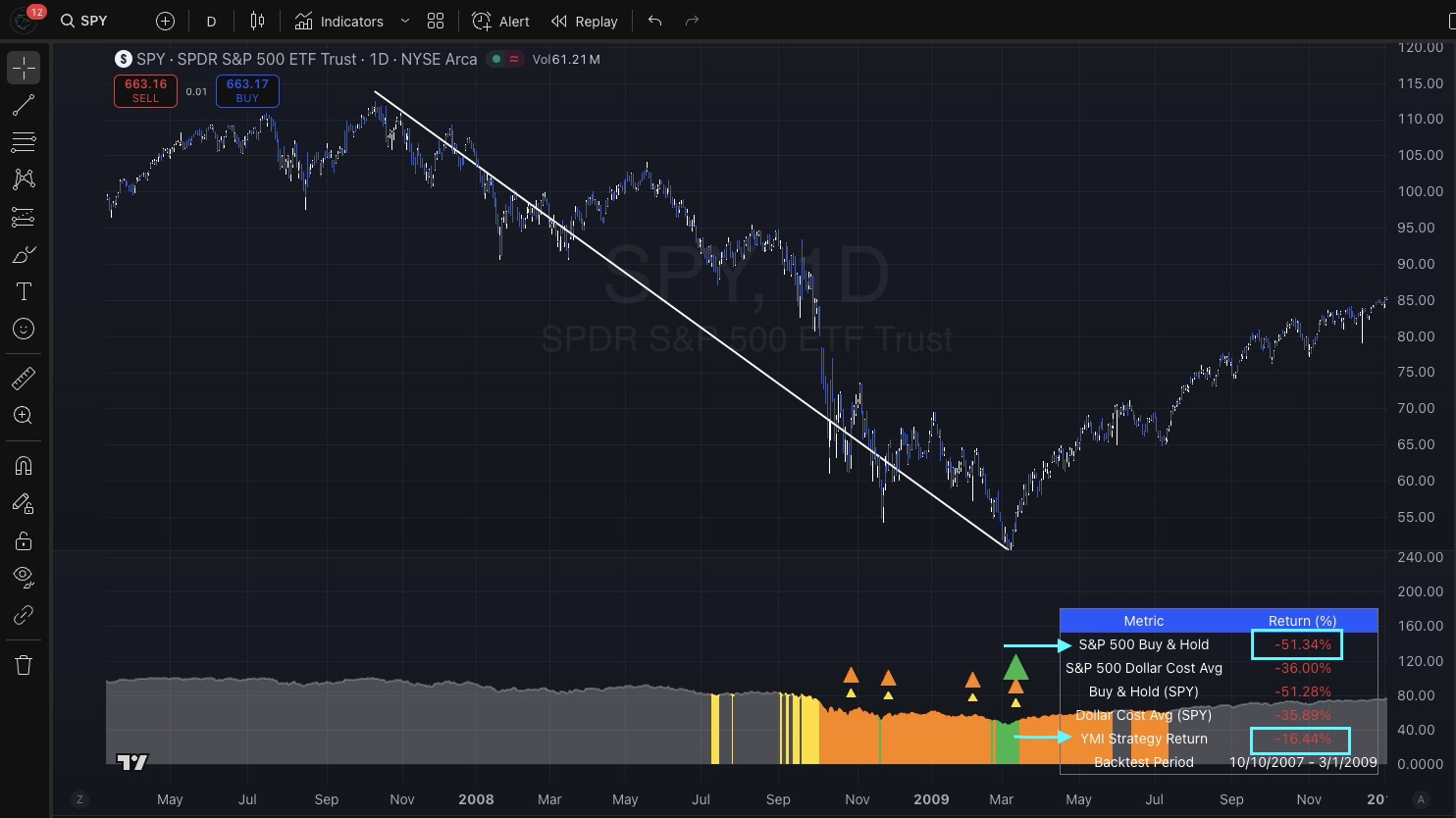Open the Fibonacci retracement tools
Viewport: 1456px width, 818px height.
tap(24, 142)
